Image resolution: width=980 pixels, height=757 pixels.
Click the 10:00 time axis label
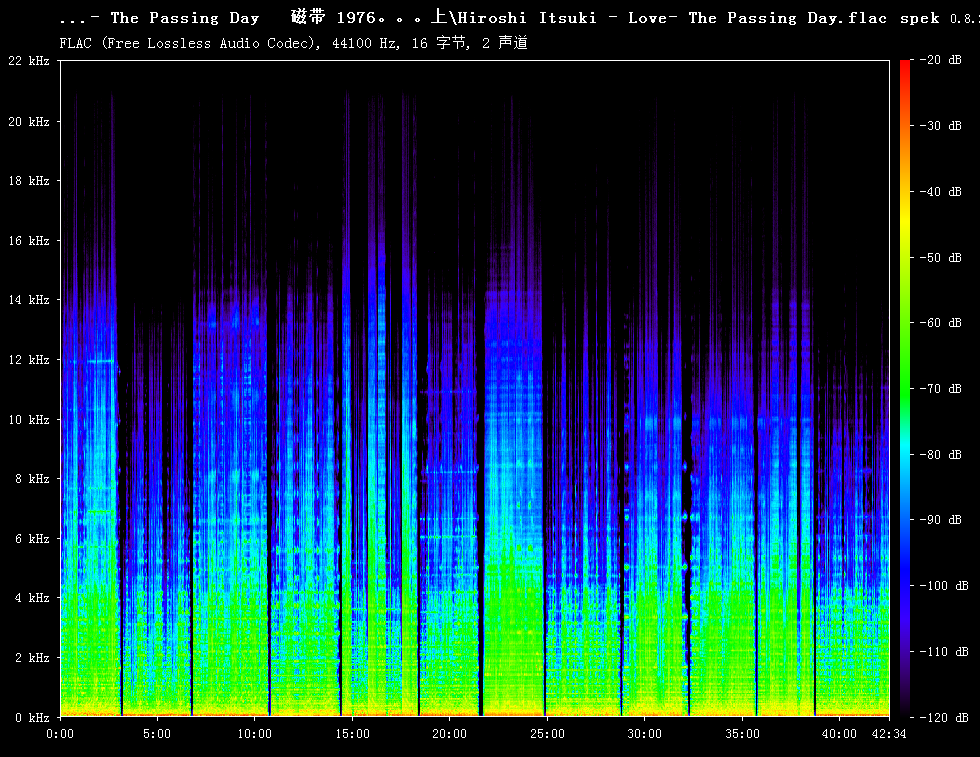pos(254,734)
